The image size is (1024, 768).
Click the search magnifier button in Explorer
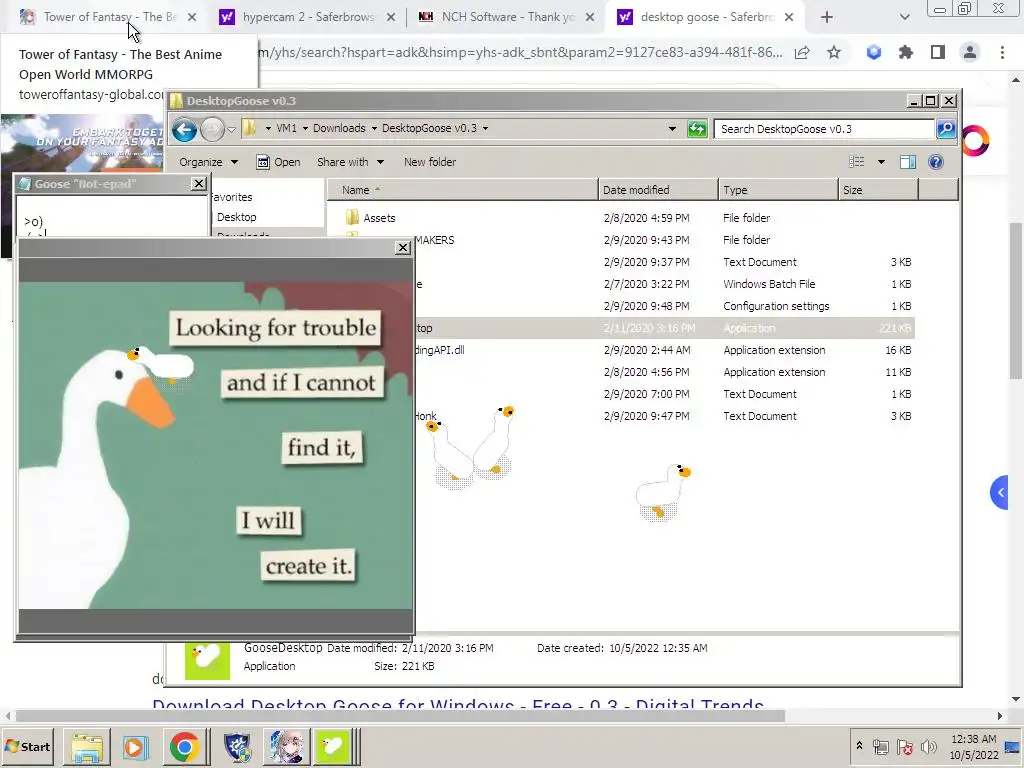coord(946,129)
